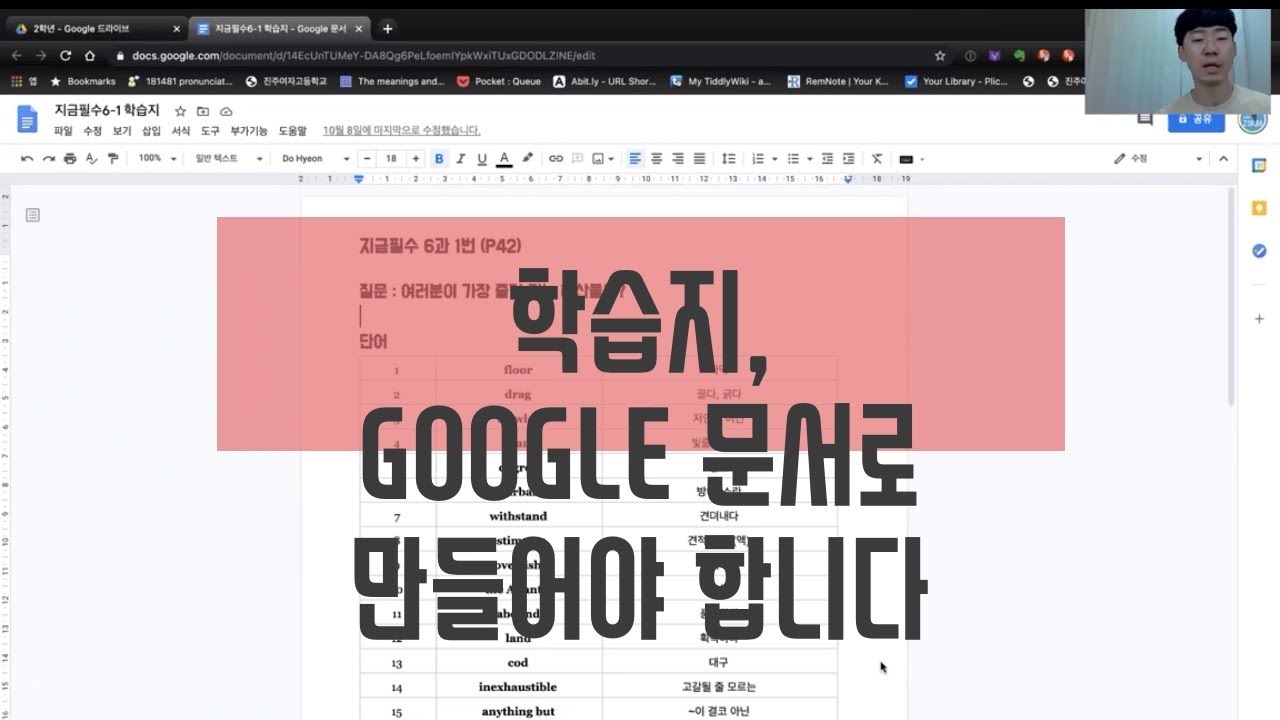Open a new browser tab
This screenshot has height=720, width=1280.
tap(387, 28)
